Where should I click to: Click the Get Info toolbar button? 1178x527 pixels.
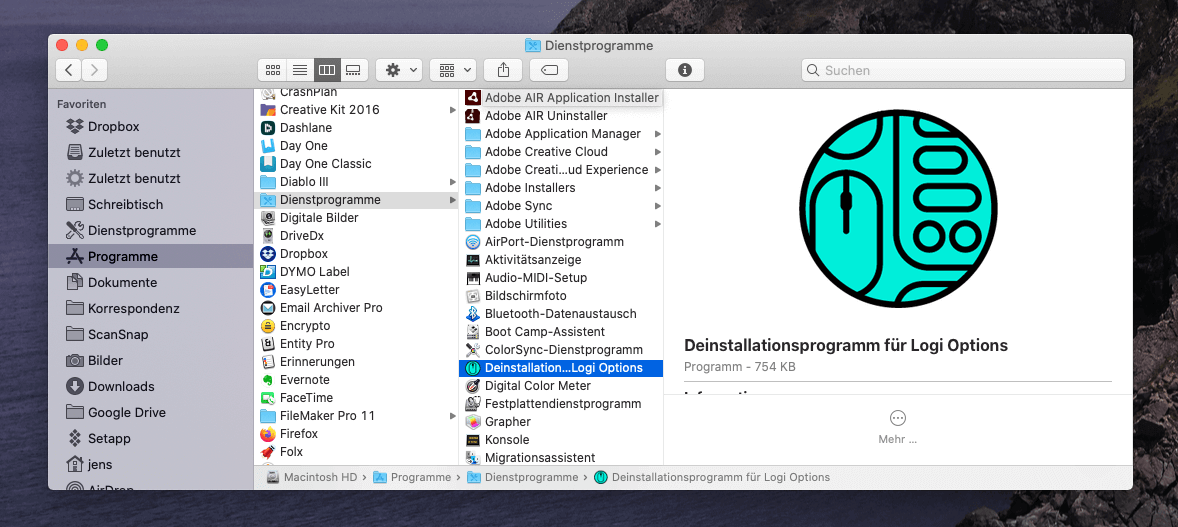[685, 70]
